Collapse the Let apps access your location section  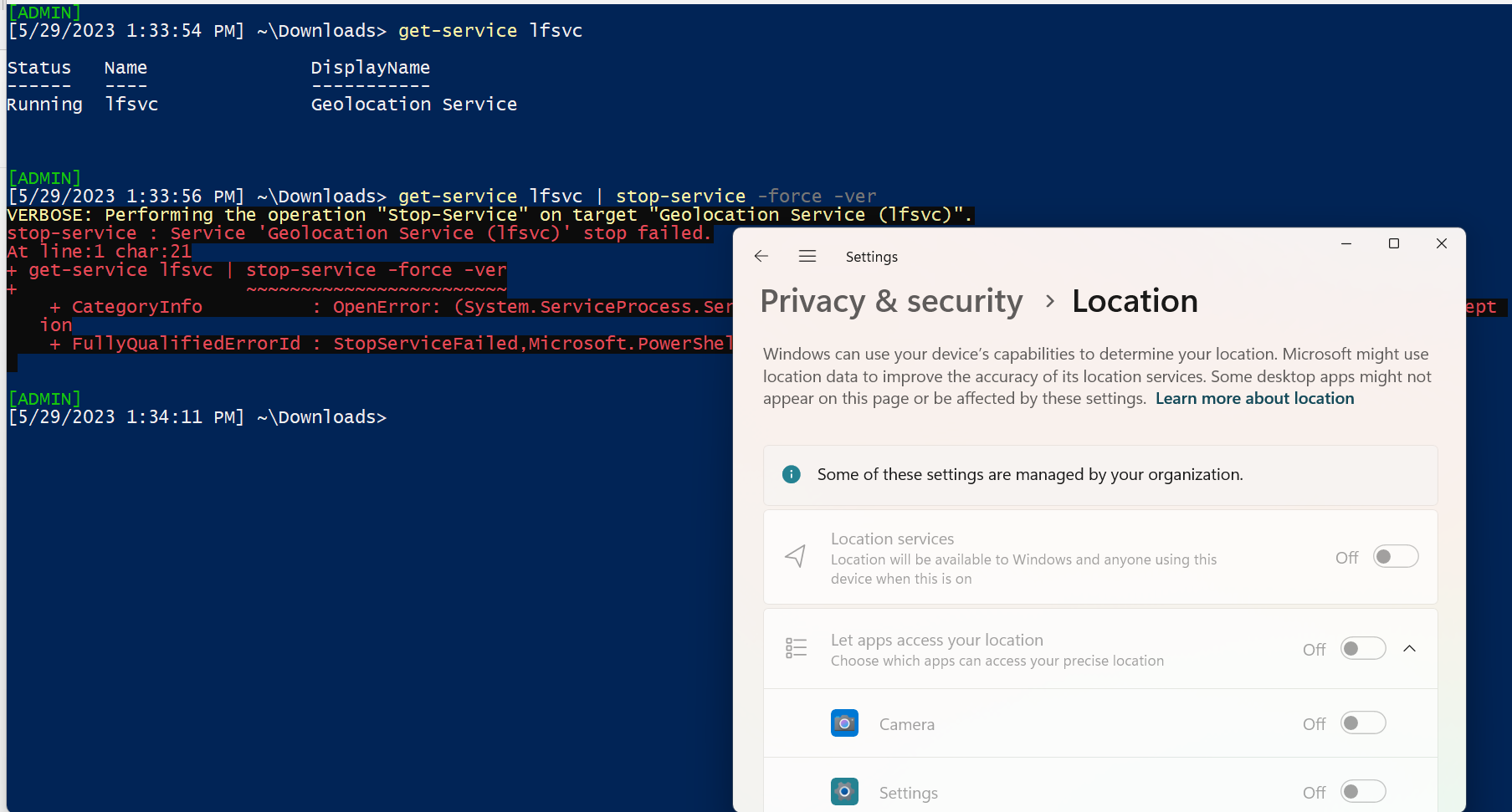pos(1409,648)
